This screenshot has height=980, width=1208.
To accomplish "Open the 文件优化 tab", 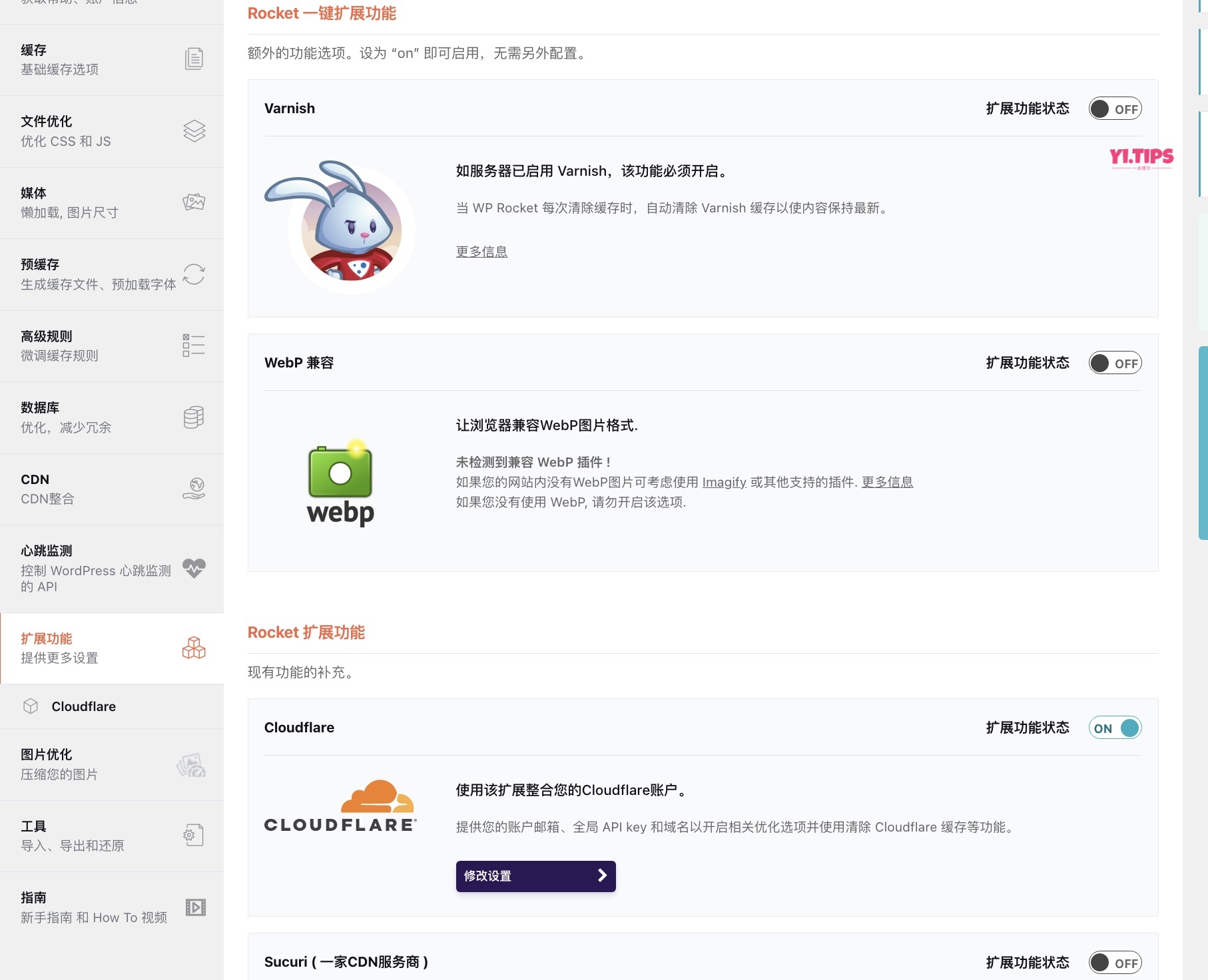I will click(112, 131).
